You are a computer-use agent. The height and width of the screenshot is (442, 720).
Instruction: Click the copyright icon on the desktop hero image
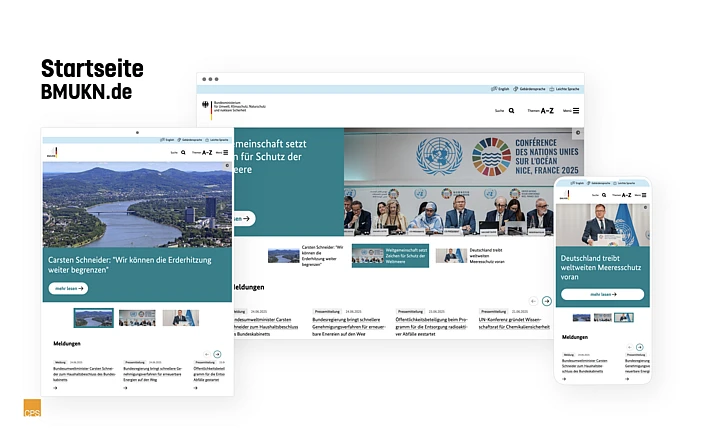tap(578, 133)
